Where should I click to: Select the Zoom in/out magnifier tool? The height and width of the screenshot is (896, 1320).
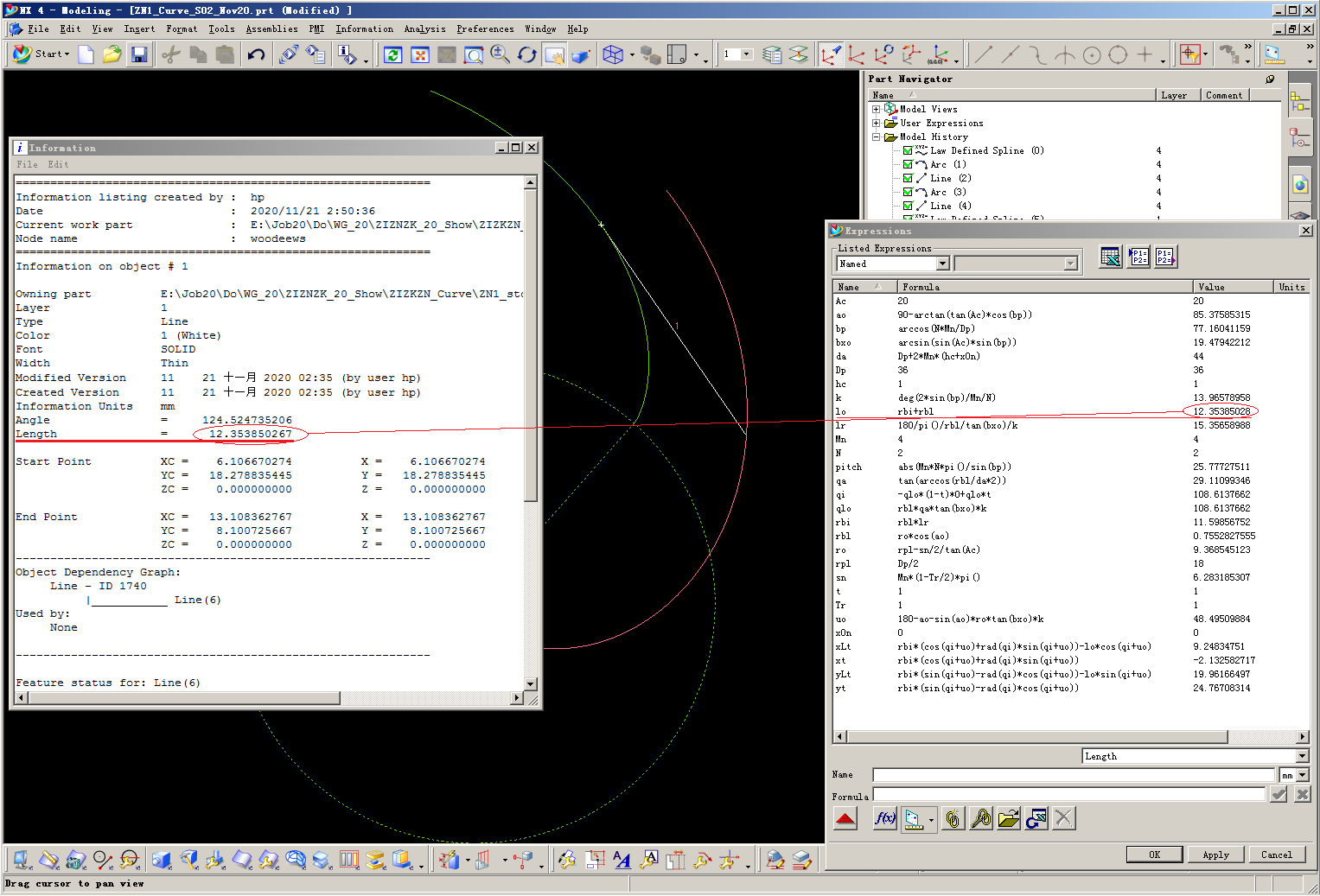[500, 54]
